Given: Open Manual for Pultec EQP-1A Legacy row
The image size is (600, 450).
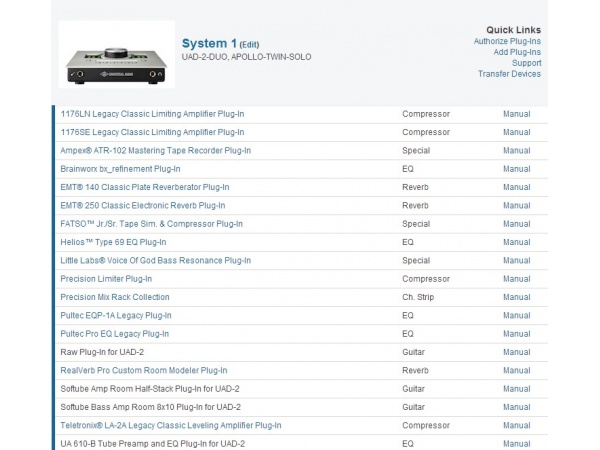Looking at the screenshot, I should (517, 316).
